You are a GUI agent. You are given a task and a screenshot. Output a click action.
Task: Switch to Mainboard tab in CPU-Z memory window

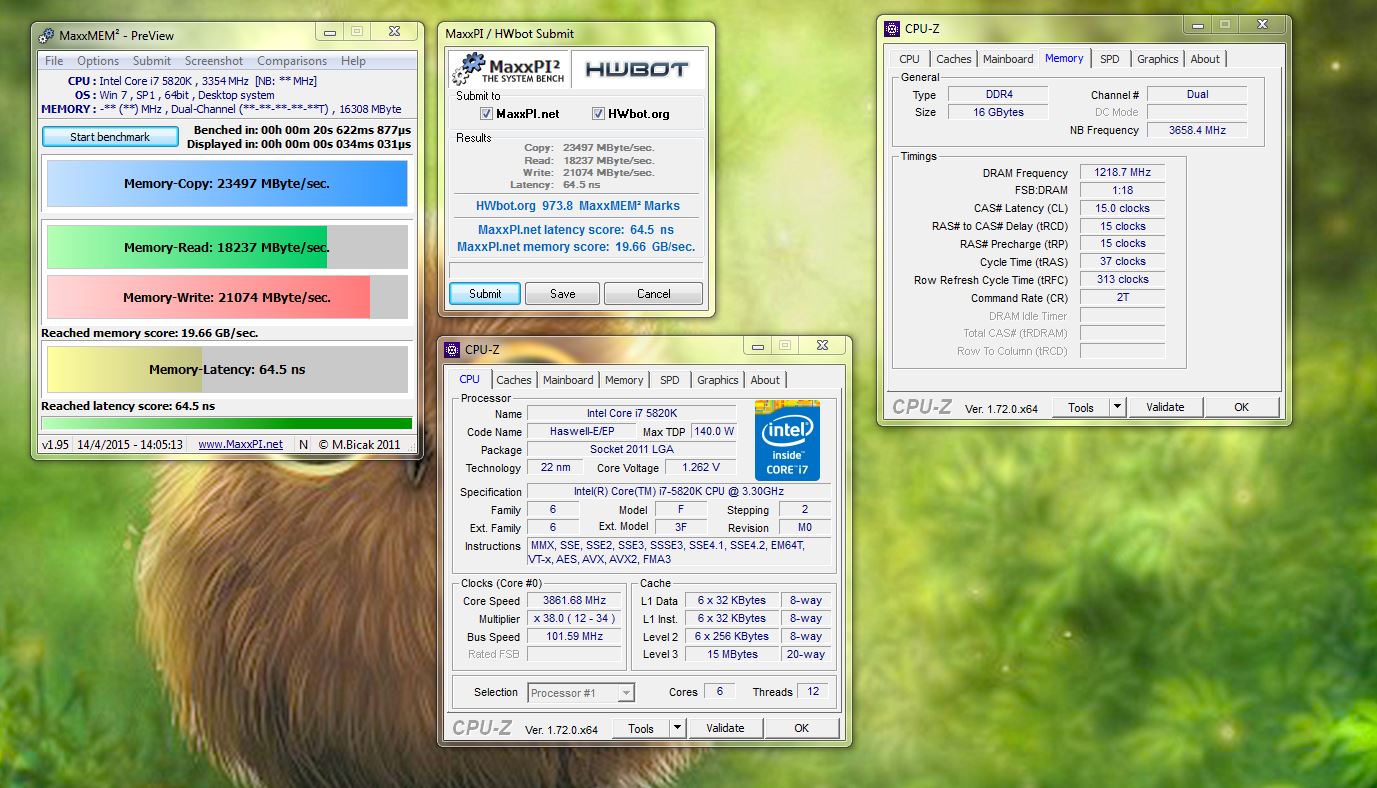[1008, 59]
